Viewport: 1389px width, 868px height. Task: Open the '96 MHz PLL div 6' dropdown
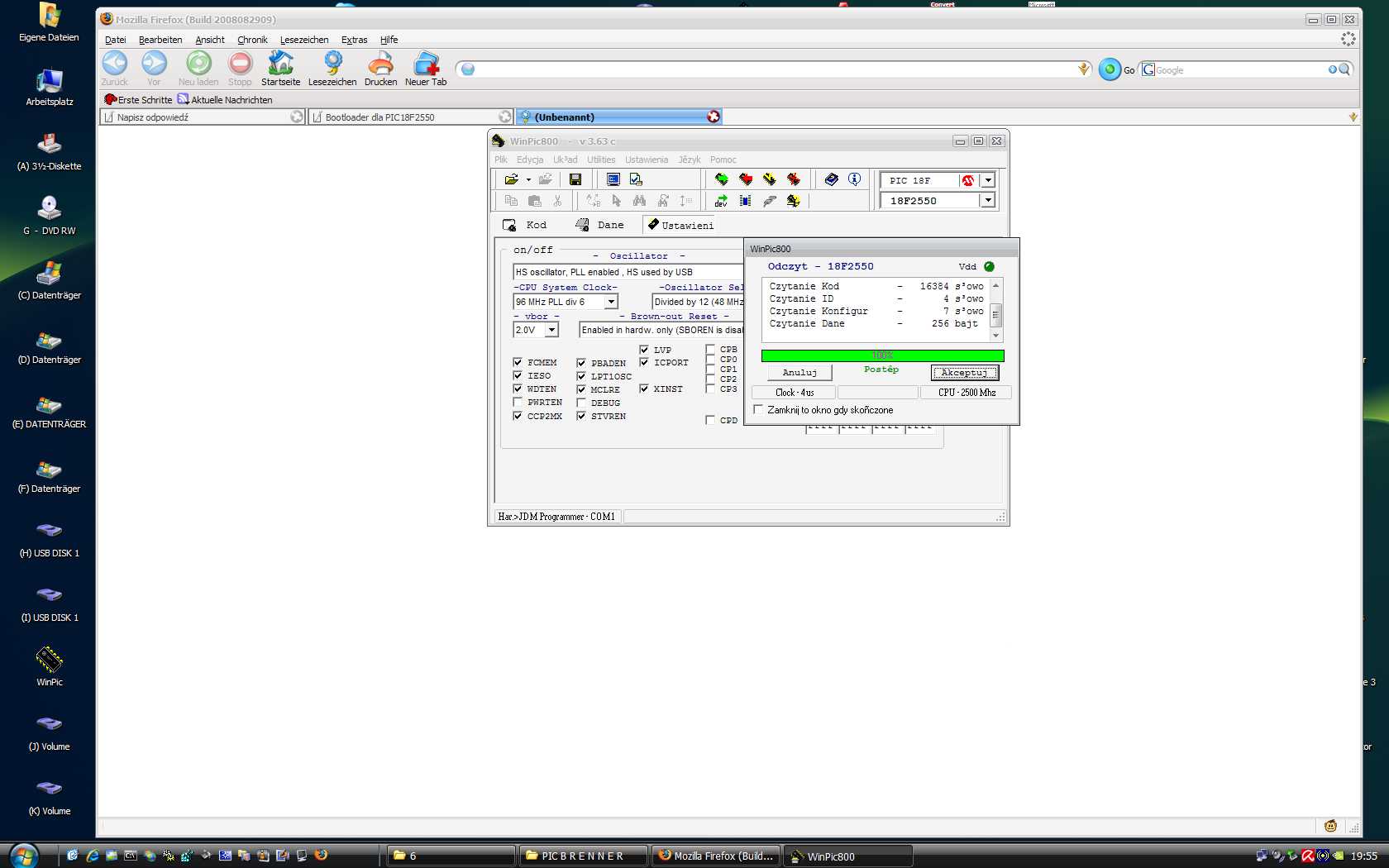pos(611,302)
